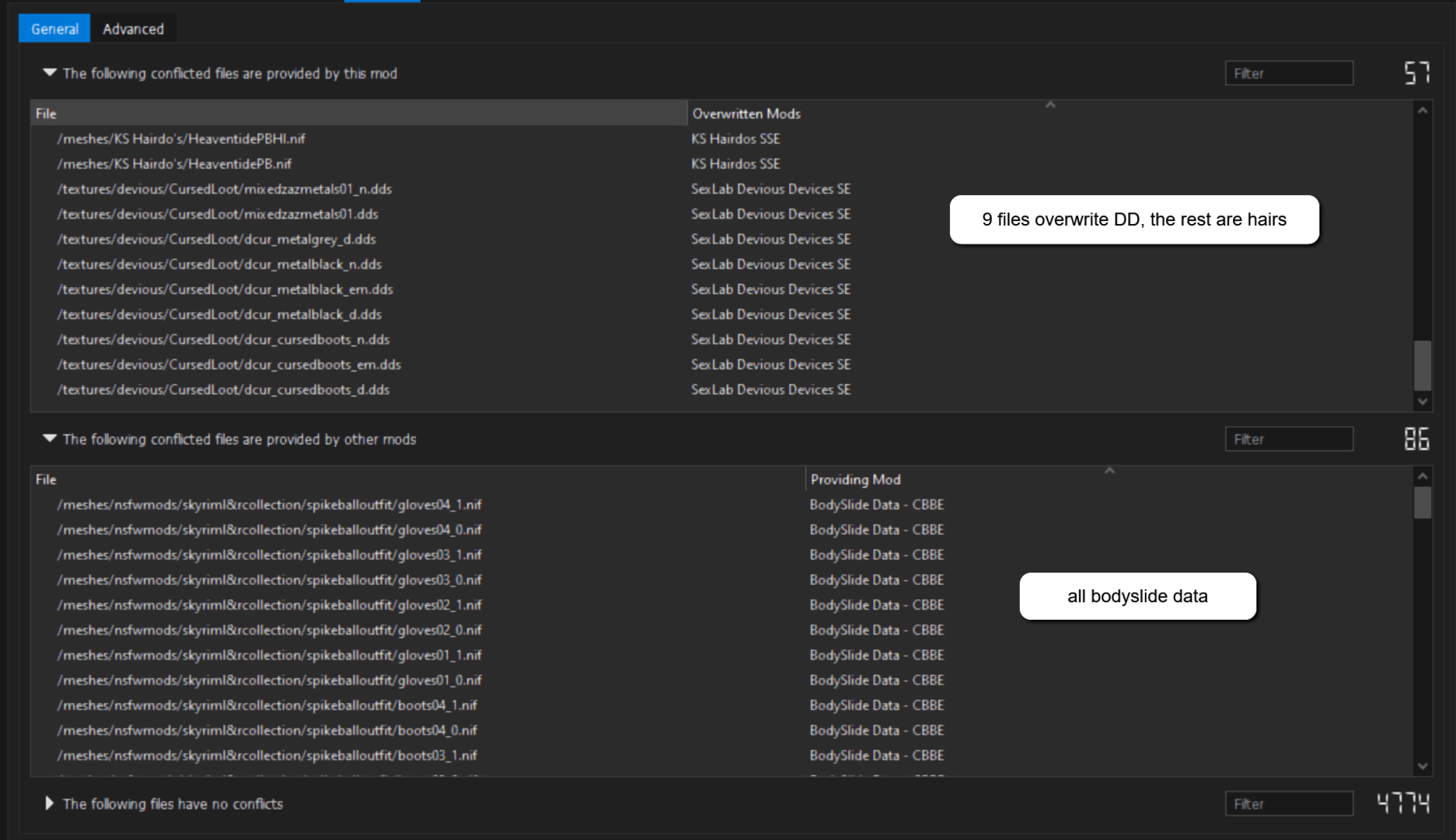Collapse 'conflicted files are provided by this mod' section
1456x840 pixels.
coord(50,72)
